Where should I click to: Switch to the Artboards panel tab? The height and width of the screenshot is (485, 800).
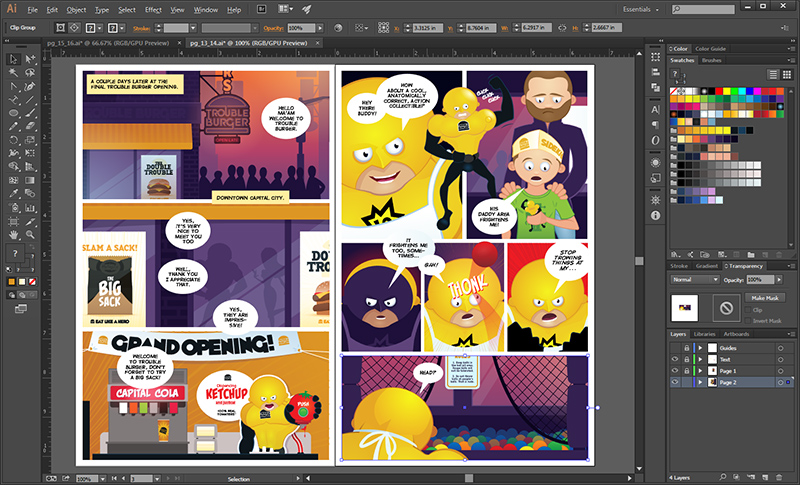736,333
